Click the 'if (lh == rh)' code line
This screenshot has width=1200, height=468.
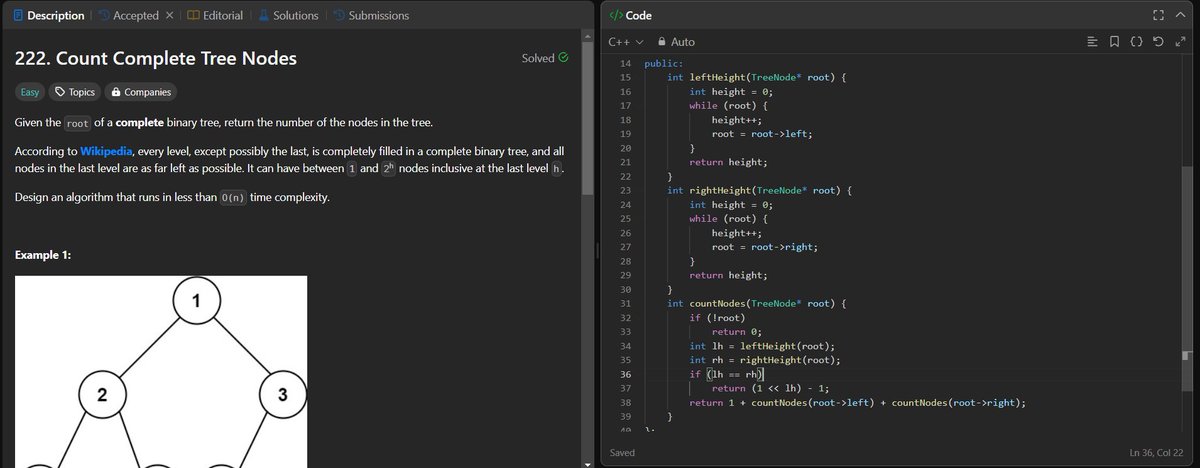pyautogui.click(x=727, y=375)
